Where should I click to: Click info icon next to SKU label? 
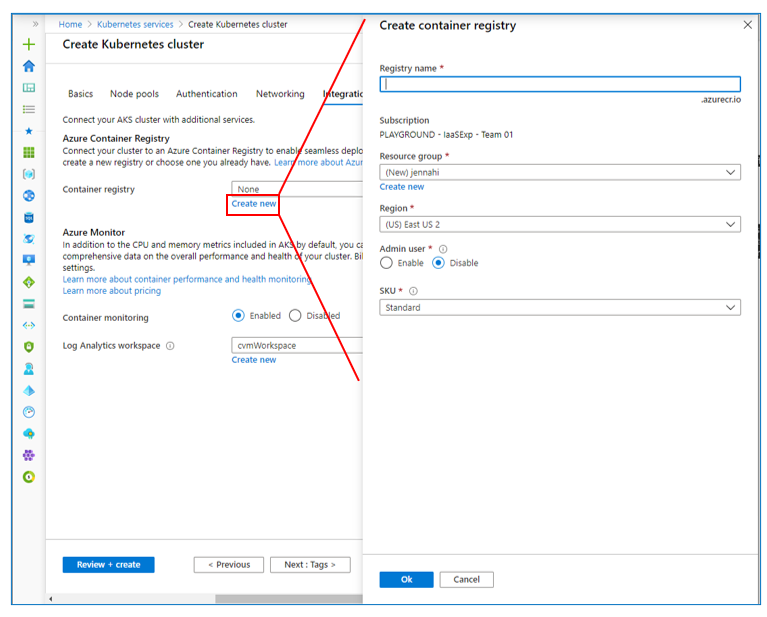coord(413,291)
